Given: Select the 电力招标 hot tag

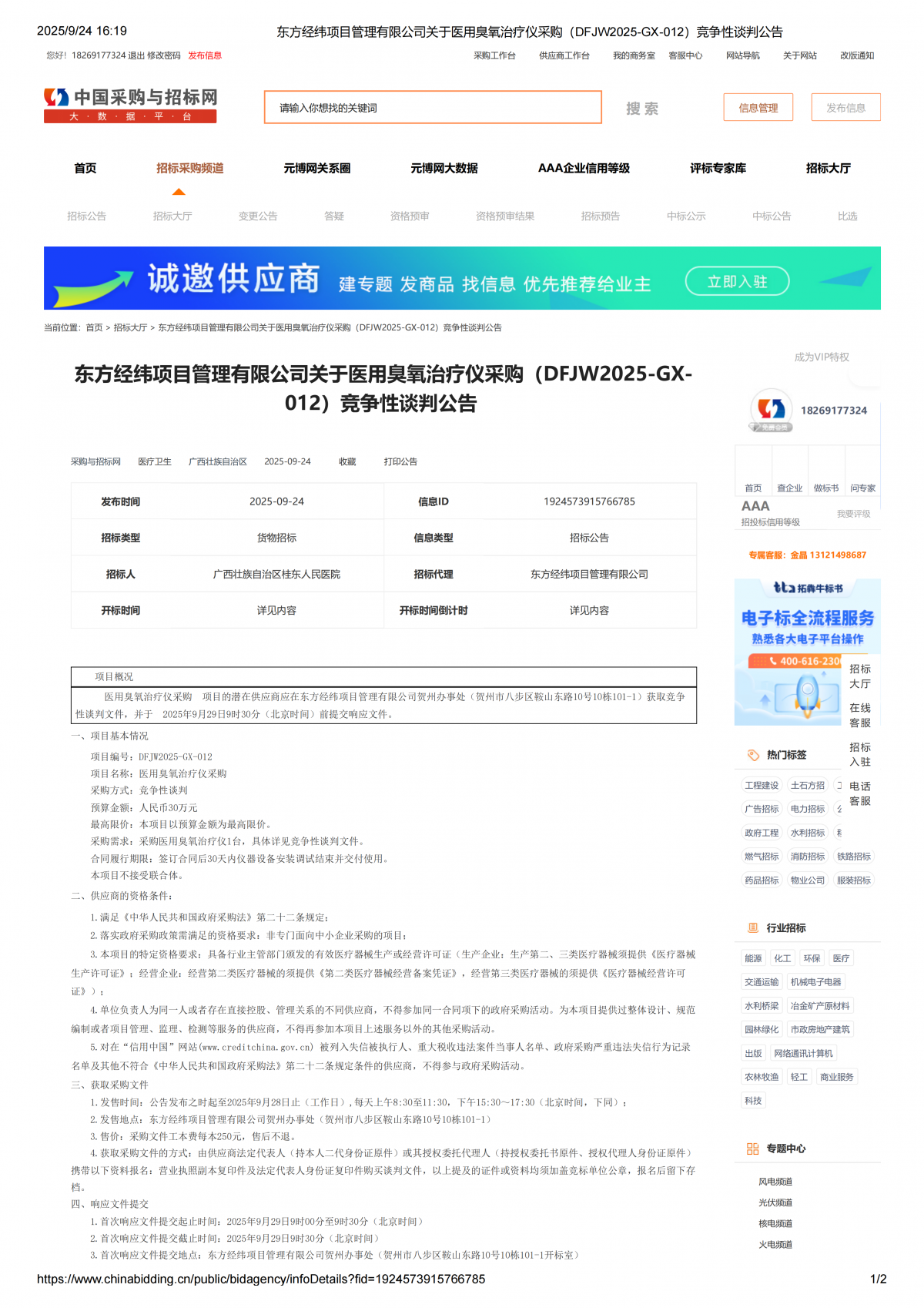Looking at the screenshot, I should pyautogui.click(x=808, y=810).
